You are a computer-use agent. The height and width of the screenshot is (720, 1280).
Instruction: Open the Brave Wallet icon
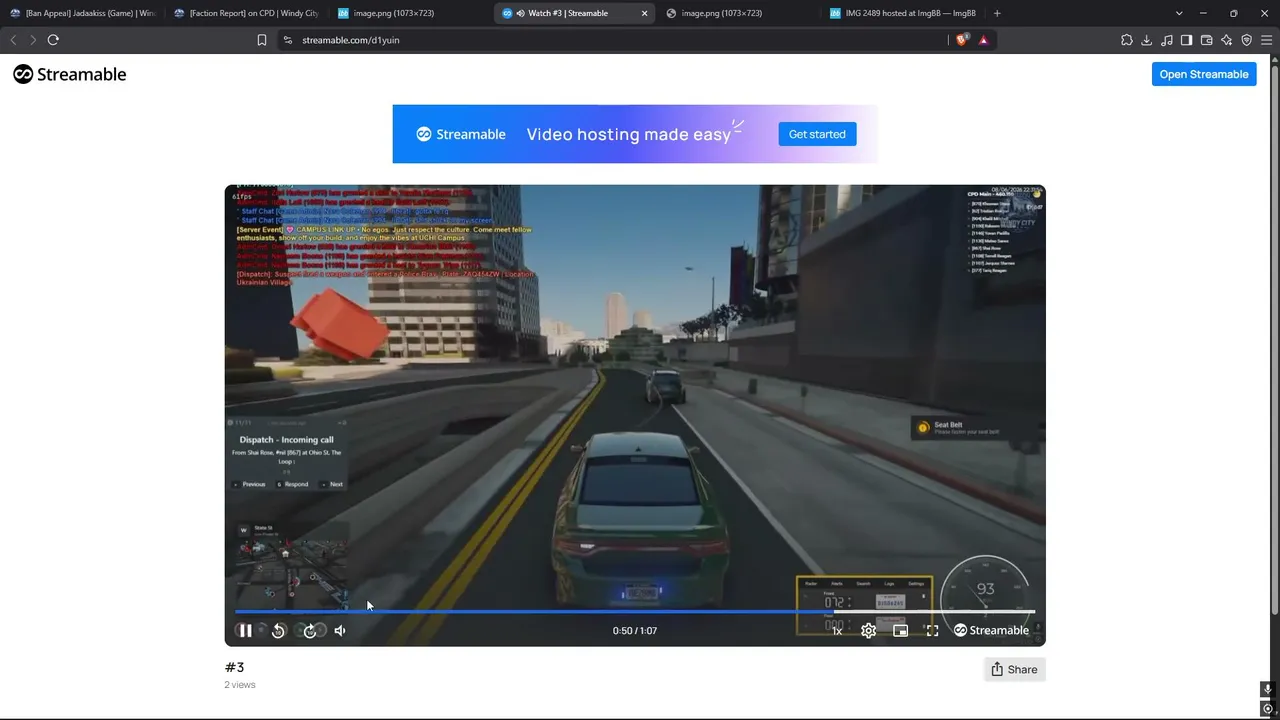[x=1207, y=40]
